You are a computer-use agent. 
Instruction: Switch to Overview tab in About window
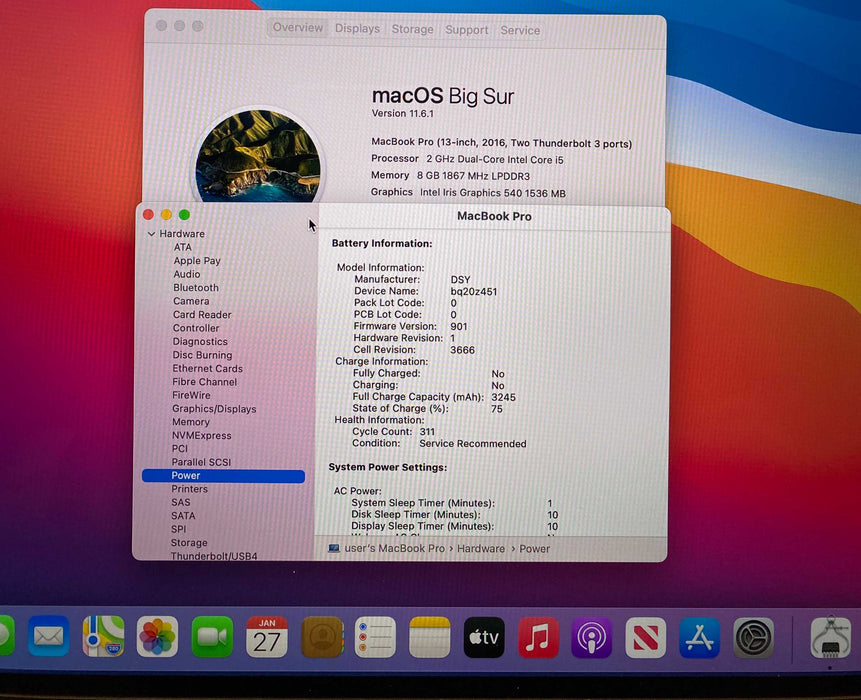point(298,27)
